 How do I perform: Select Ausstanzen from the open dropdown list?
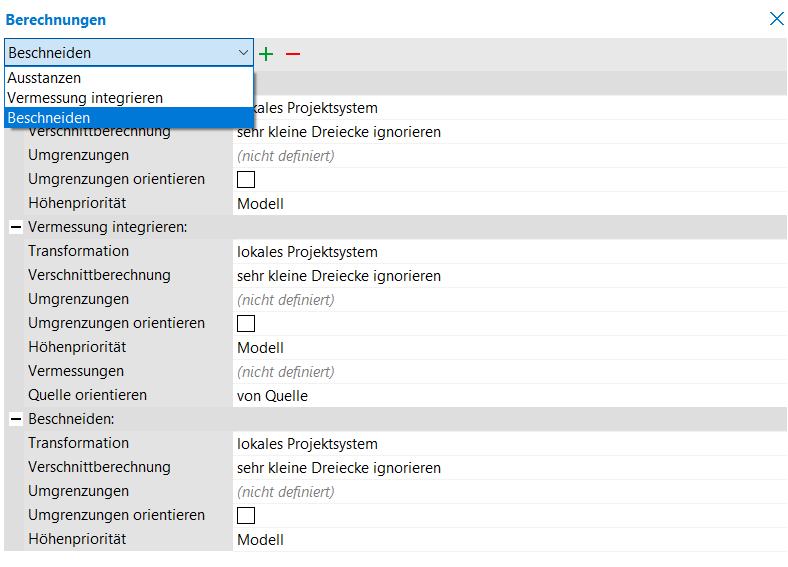coord(45,78)
